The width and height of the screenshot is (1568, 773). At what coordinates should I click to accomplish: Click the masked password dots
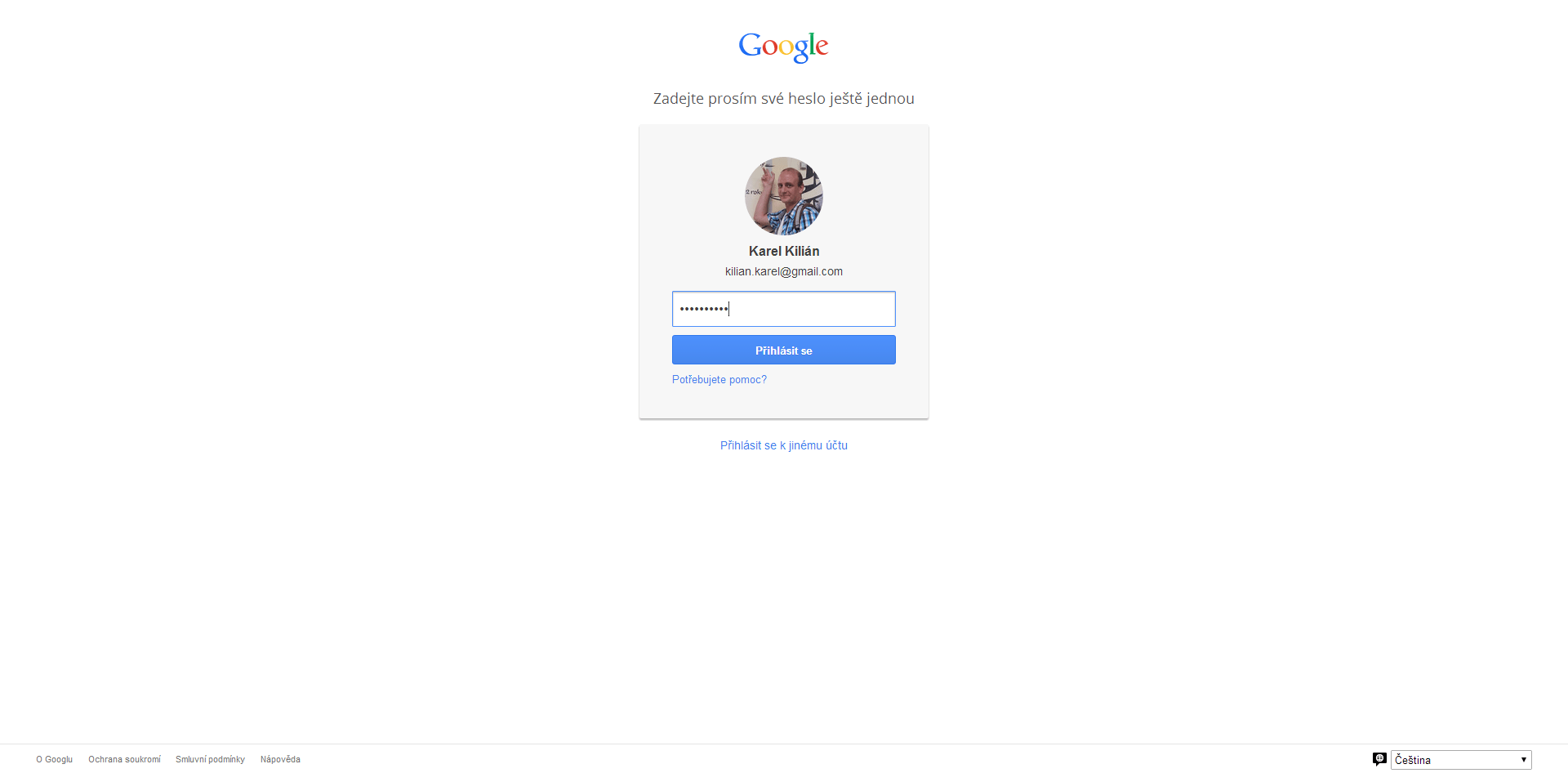pyautogui.click(x=704, y=309)
